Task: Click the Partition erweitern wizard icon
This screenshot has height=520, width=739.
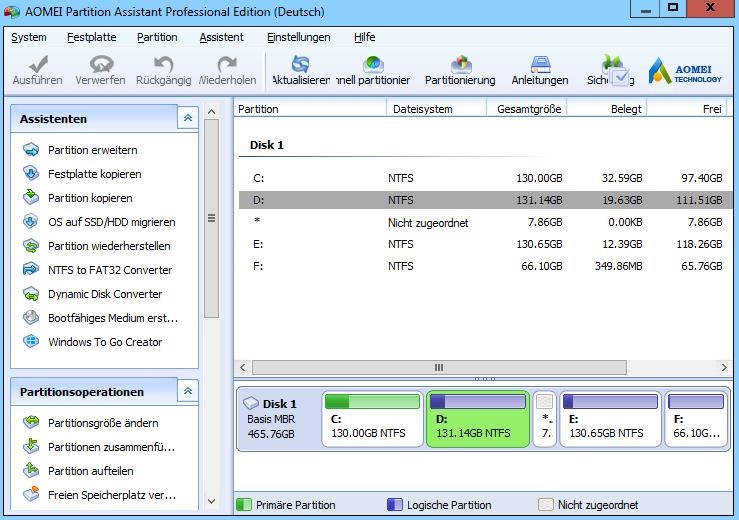Action: click(x=31, y=149)
